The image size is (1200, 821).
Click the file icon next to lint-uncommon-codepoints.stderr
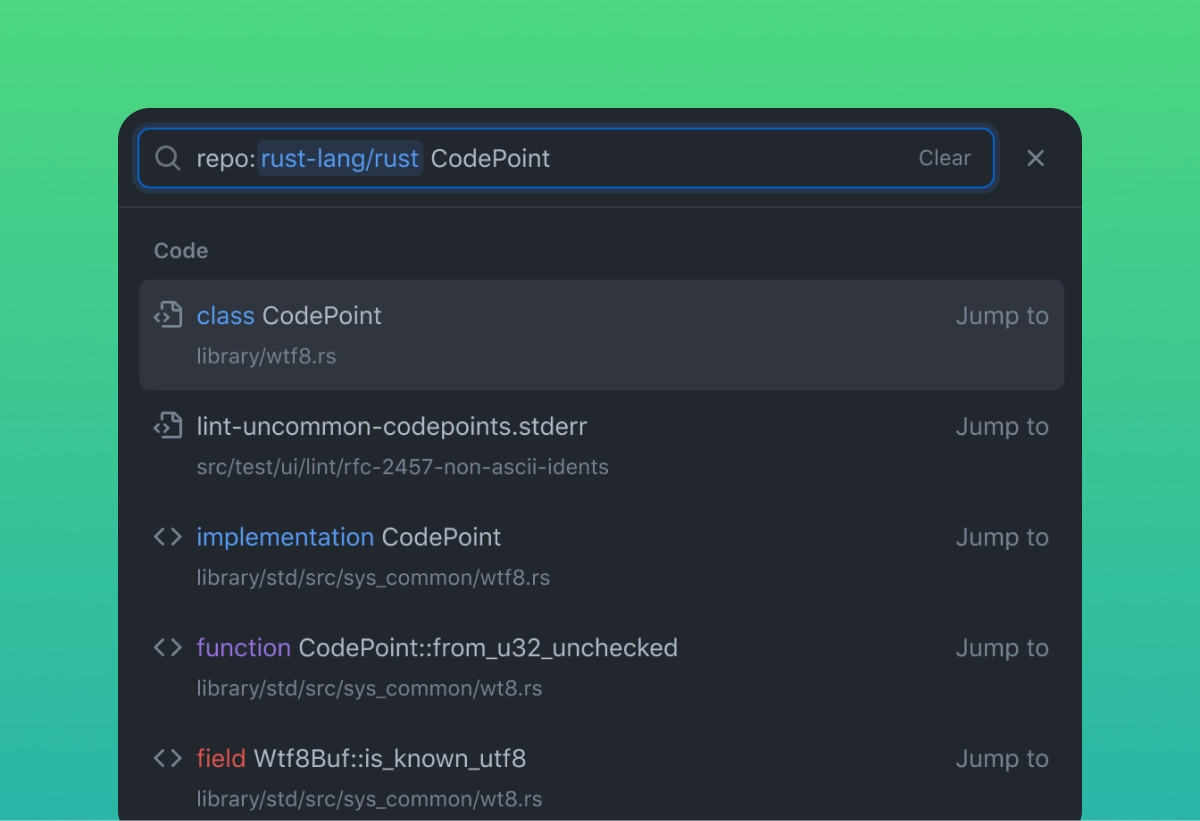[168, 426]
